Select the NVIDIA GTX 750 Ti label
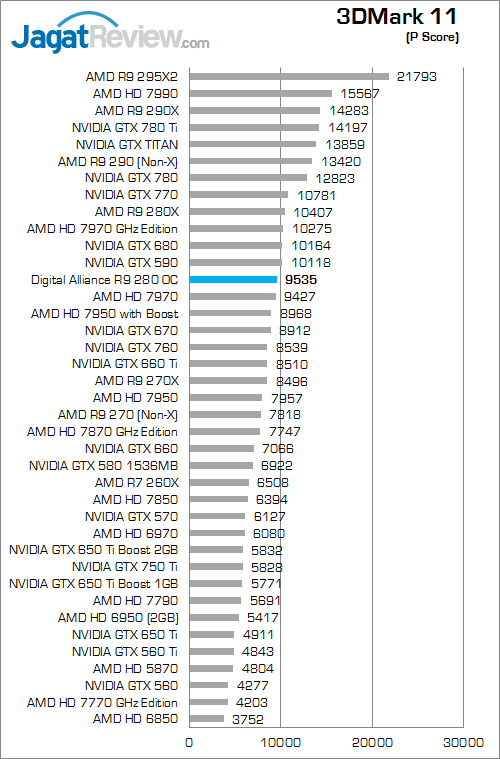The image size is (500, 759). [125, 567]
